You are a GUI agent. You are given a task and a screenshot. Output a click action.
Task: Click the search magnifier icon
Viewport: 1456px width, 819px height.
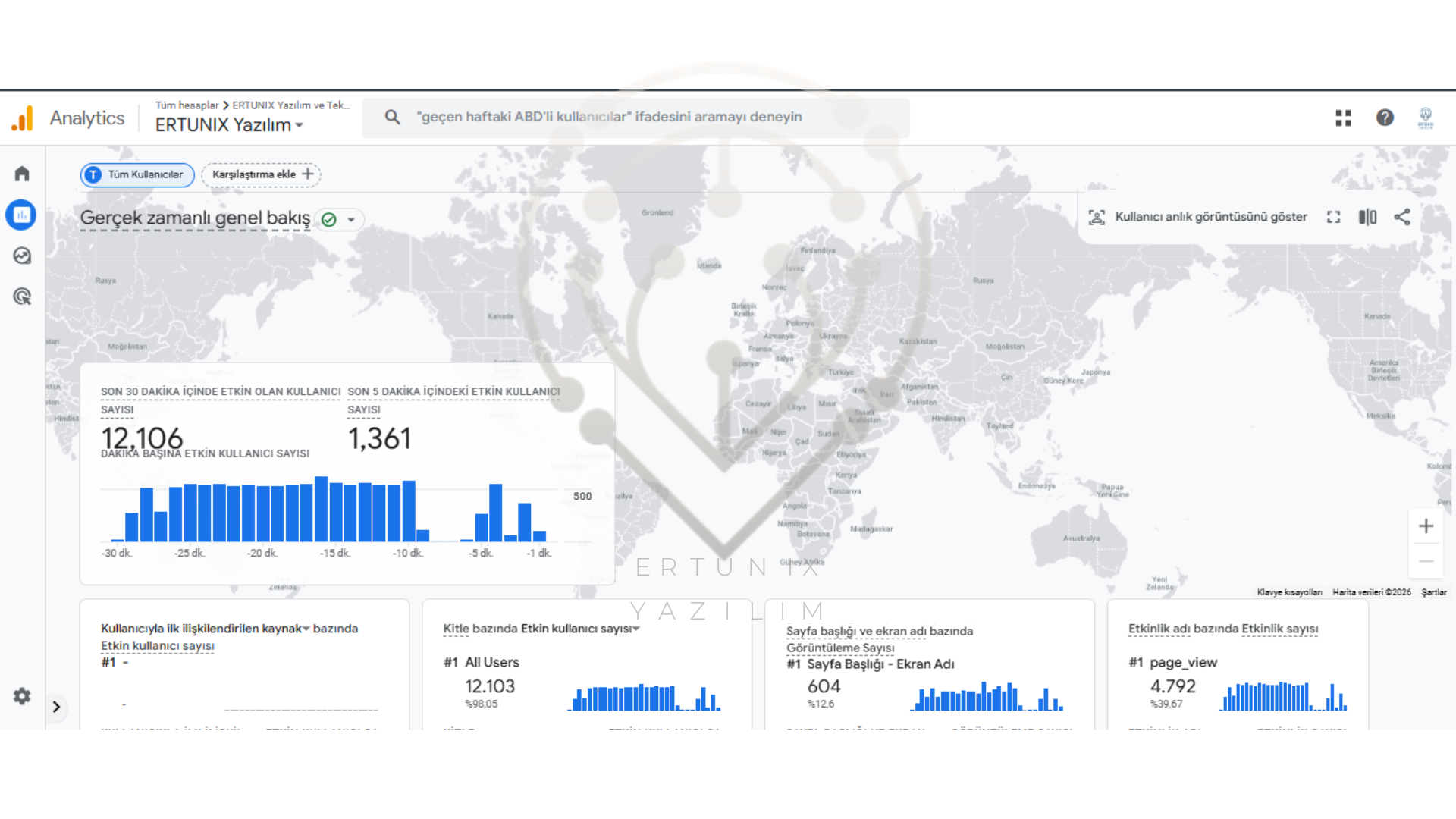click(392, 117)
